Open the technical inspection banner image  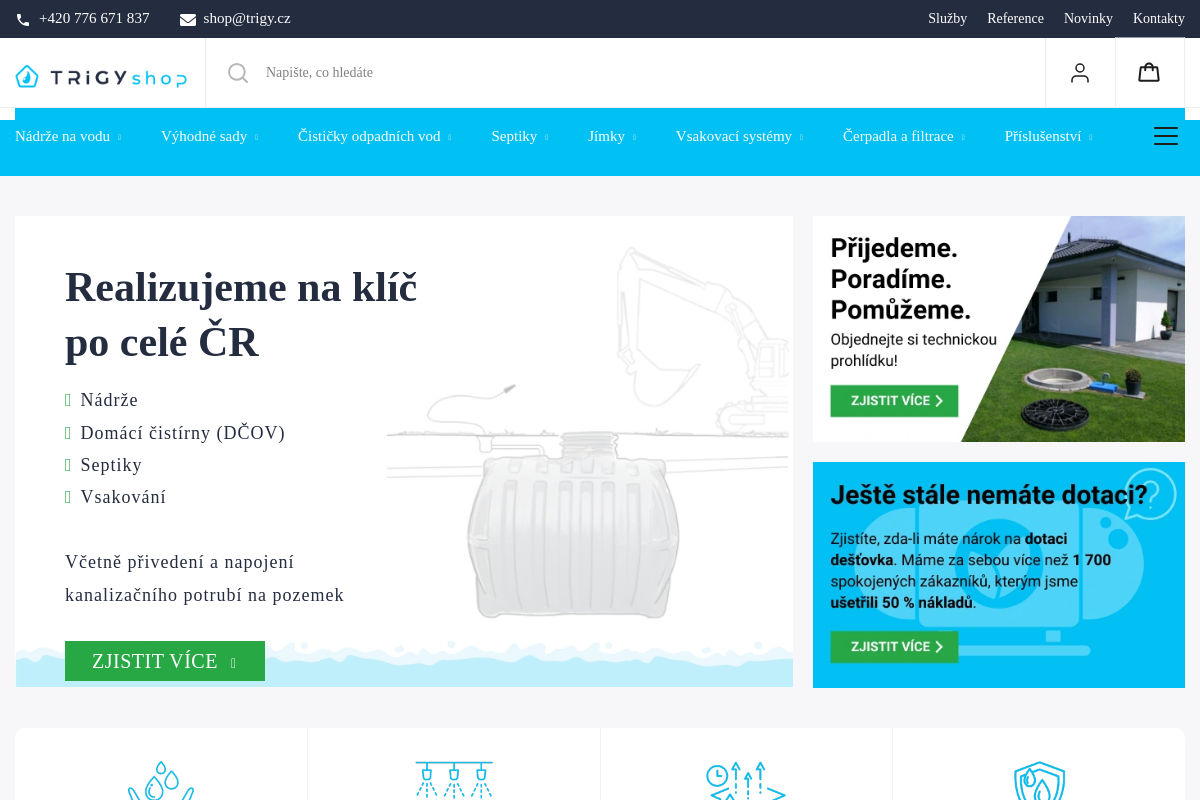click(x=999, y=329)
